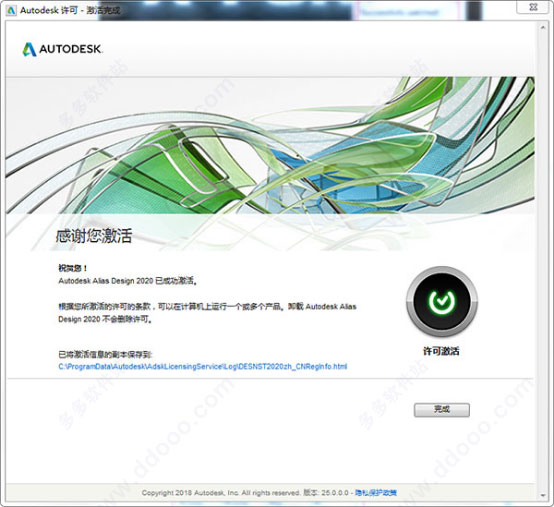Click the Autodesk logo in the header
This screenshot has height=507, width=554.
[x=63, y=49]
